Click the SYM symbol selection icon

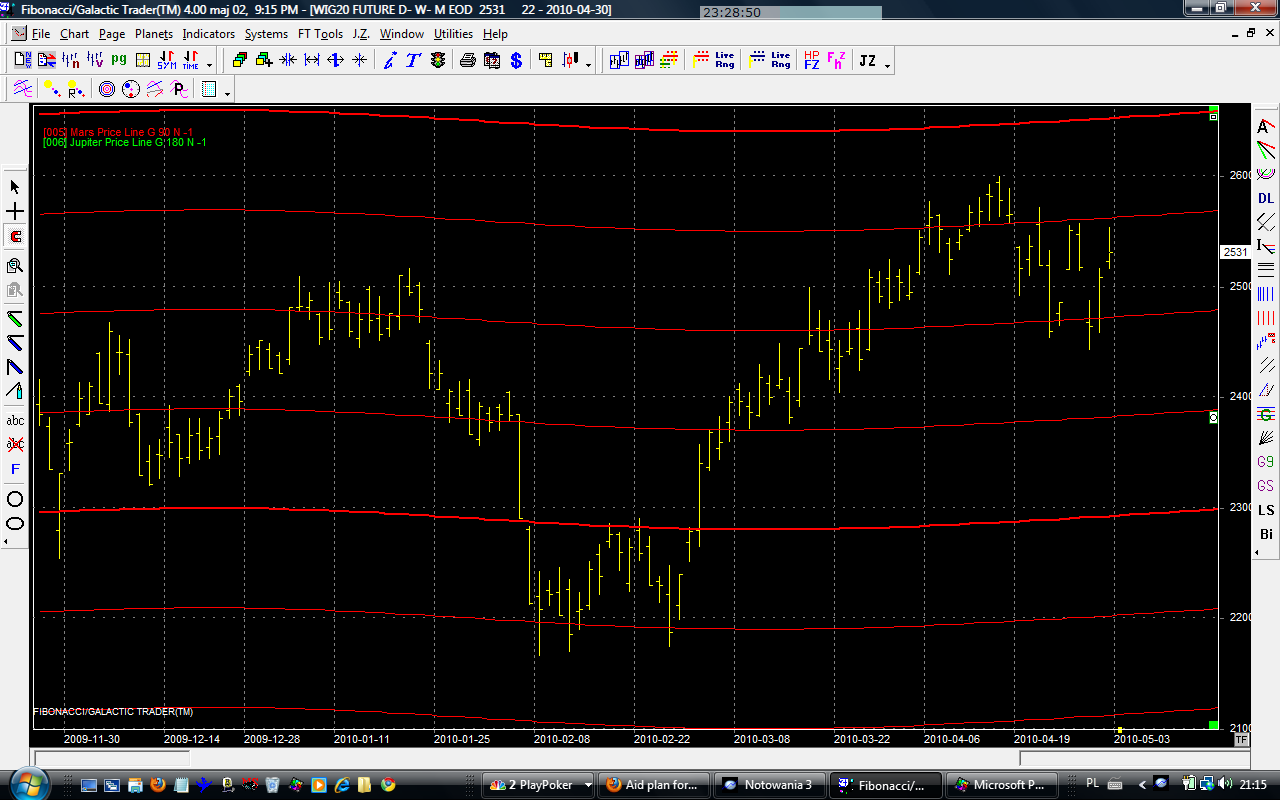(x=166, y=61)
